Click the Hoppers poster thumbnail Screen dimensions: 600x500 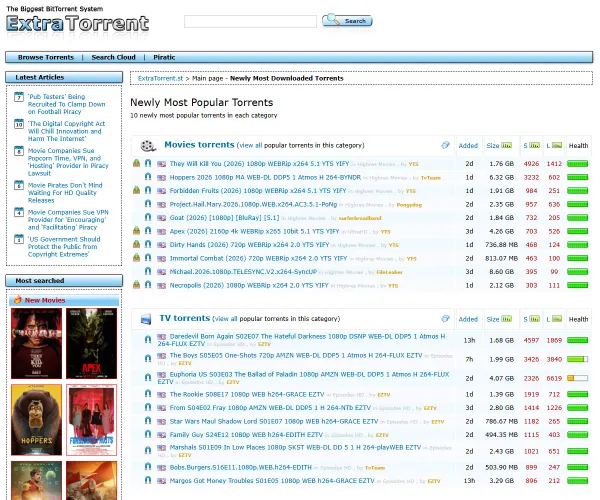click(36, 420)
